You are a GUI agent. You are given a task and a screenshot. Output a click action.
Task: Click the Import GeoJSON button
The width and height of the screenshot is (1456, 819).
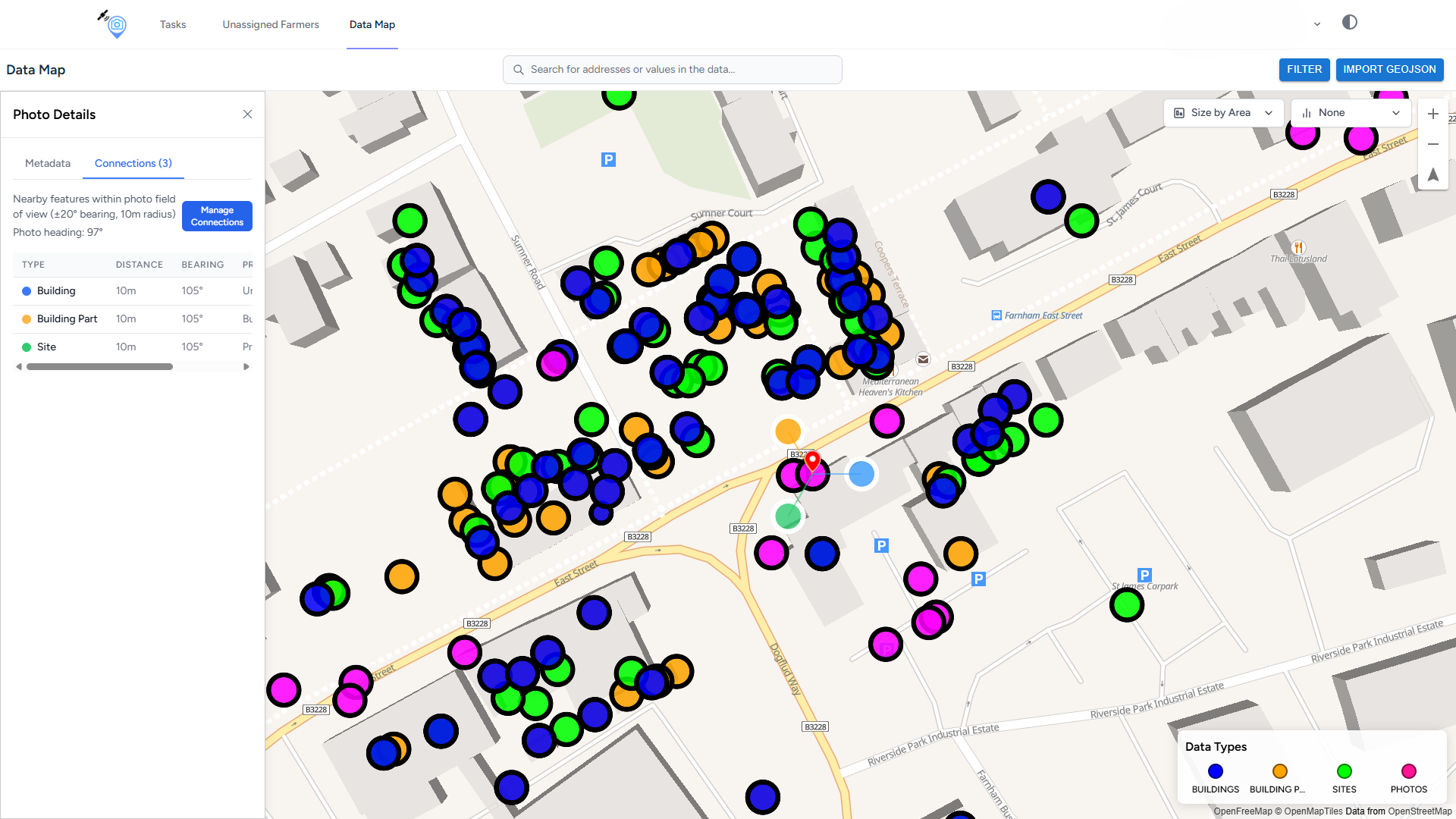(1389, 69)
